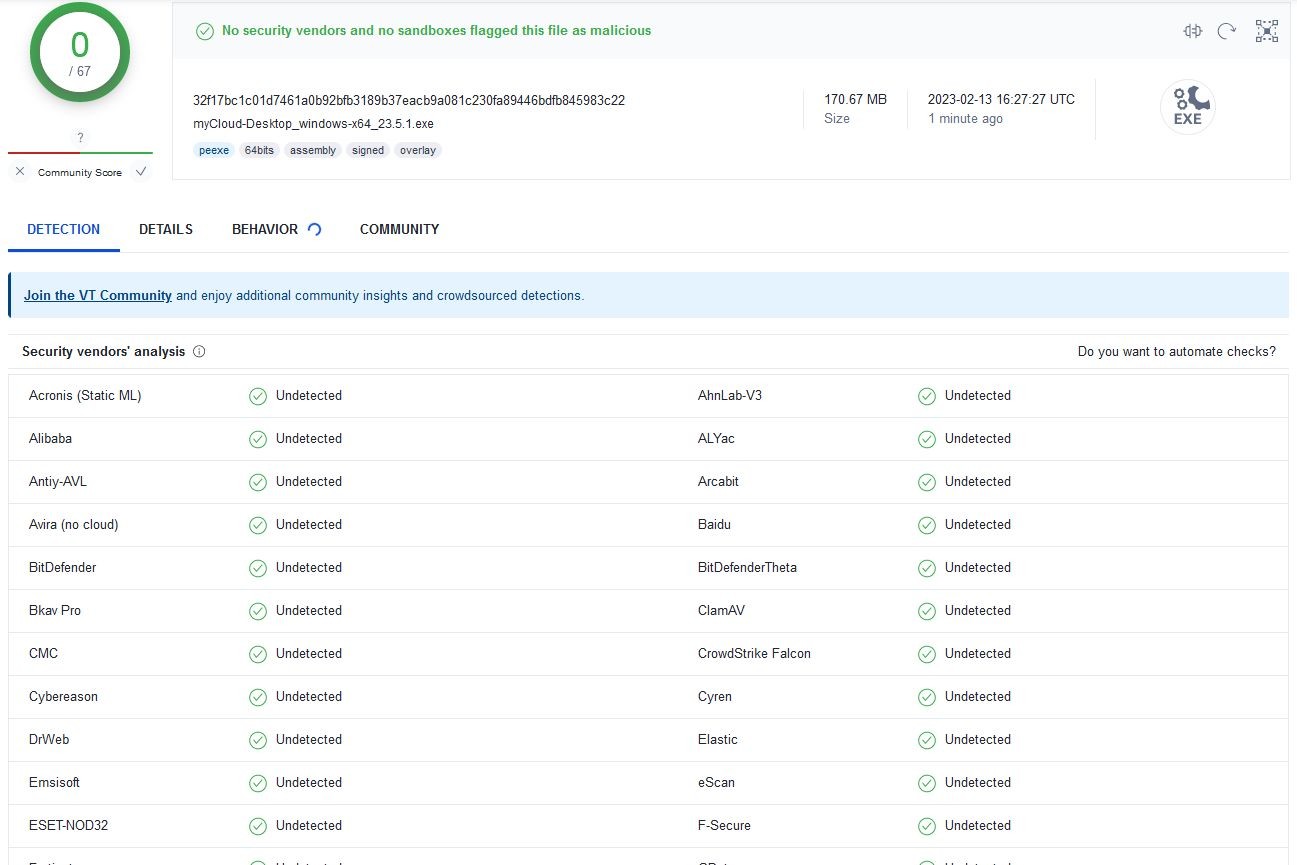Click the Join the VT Community link
1297x865 pixels.
click(97, 295)
